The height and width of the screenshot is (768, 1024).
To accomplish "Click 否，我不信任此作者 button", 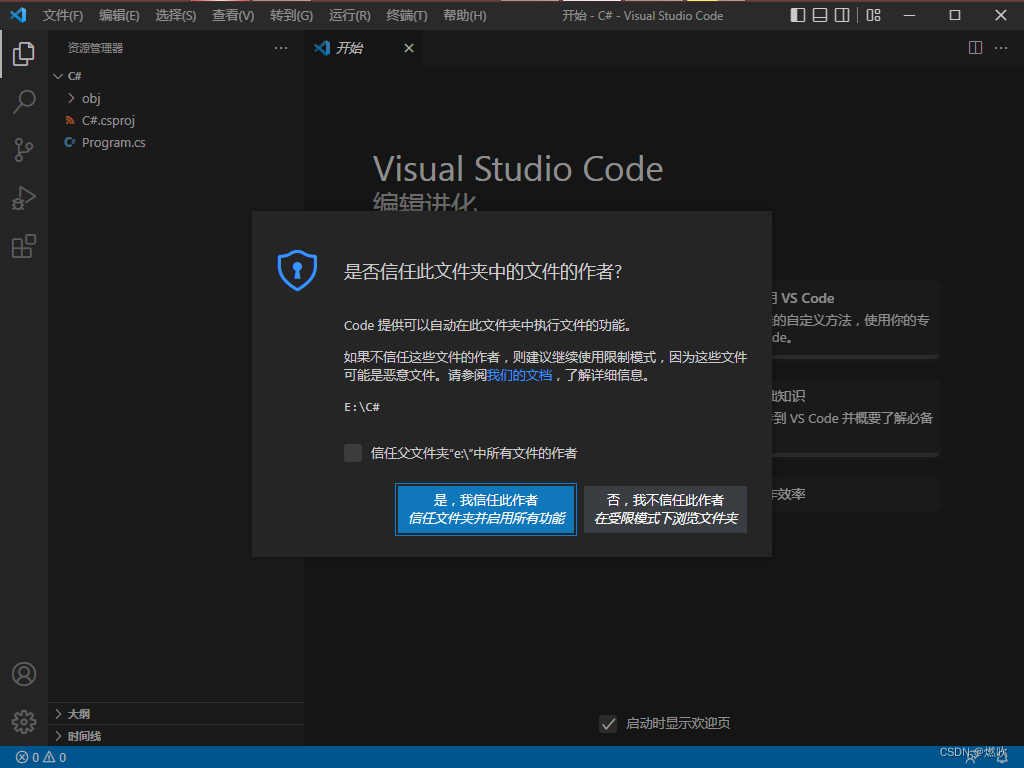I will pyautogui.click(x=665, y=509).
